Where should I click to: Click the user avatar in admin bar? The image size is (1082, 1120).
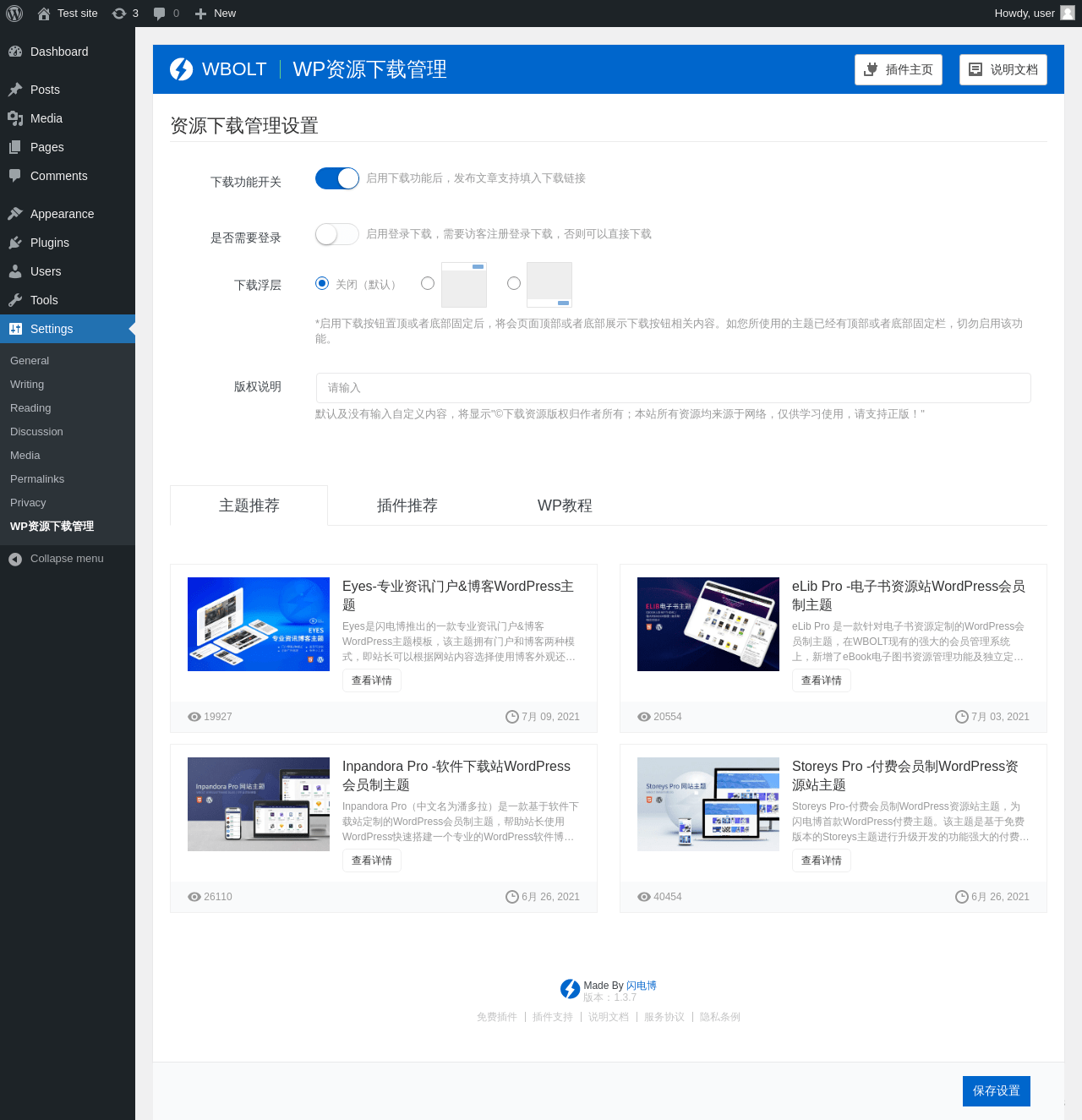click(x=1068, y=13)
